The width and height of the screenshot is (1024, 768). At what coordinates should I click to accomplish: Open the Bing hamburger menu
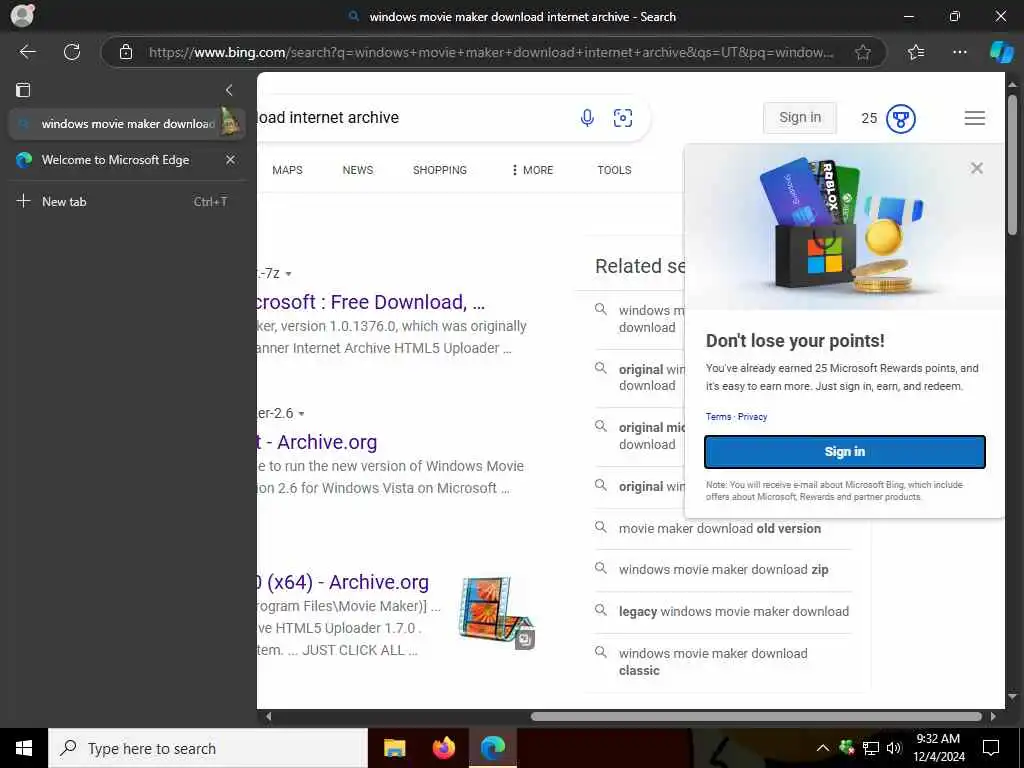click(x=975, y=118)
